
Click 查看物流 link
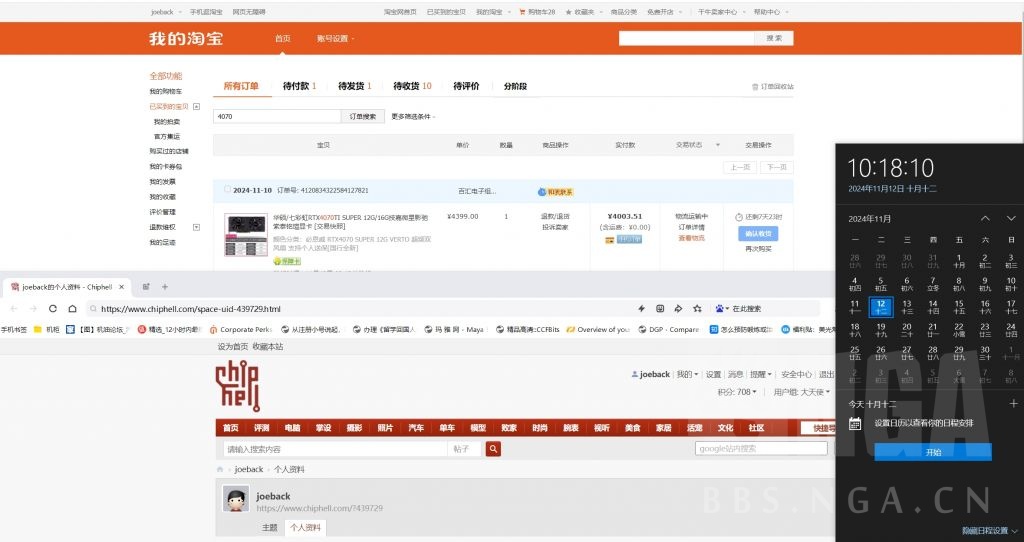(x=692, y=238)
